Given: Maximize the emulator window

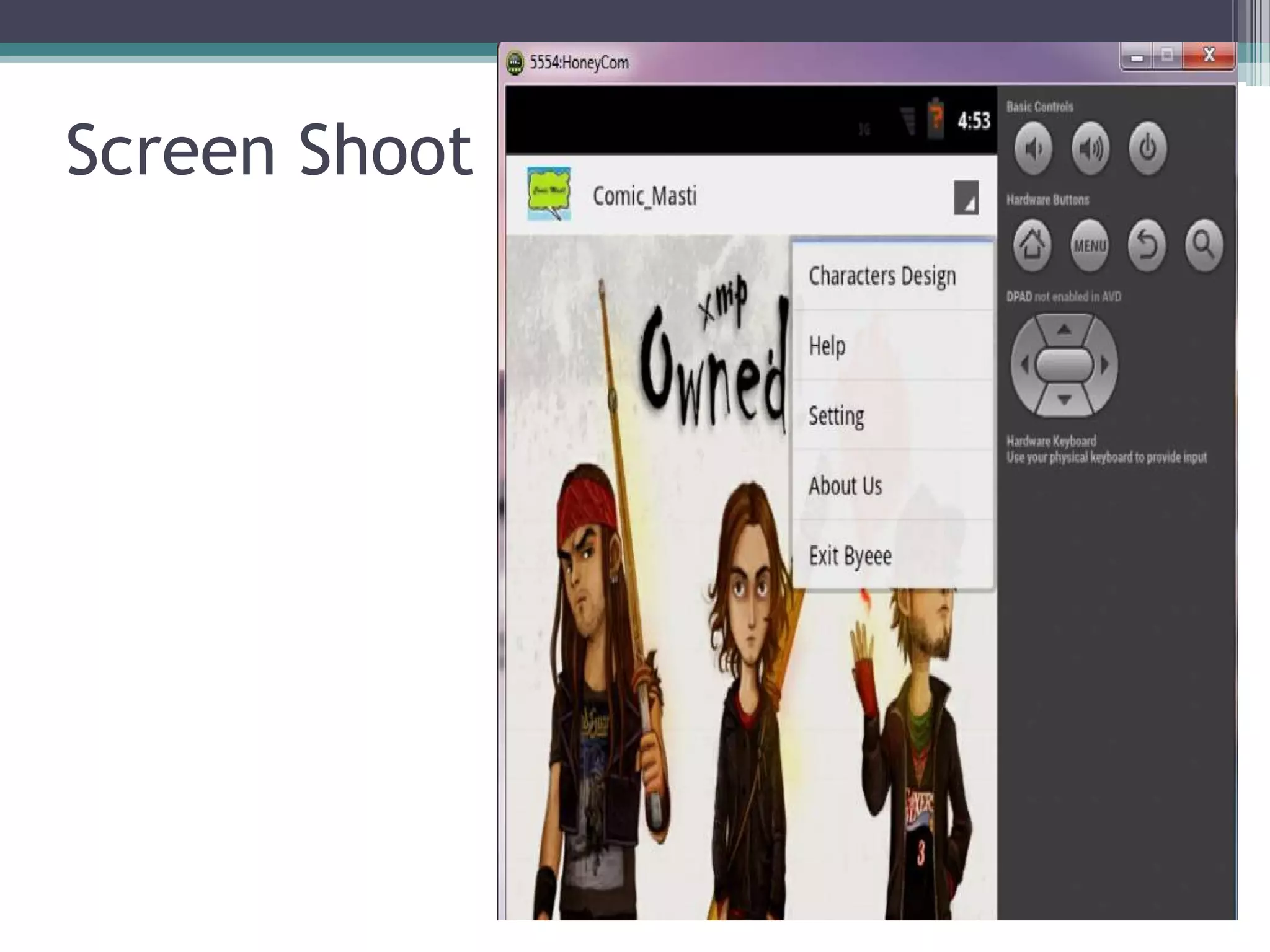Looking at the screenshot, I should (1167, 56).
